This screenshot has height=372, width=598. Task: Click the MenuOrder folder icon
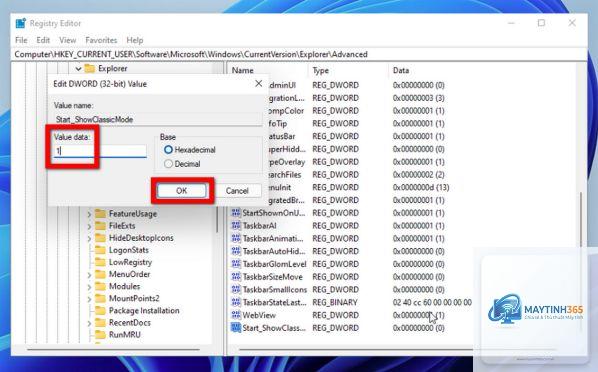tap(100, 274)
